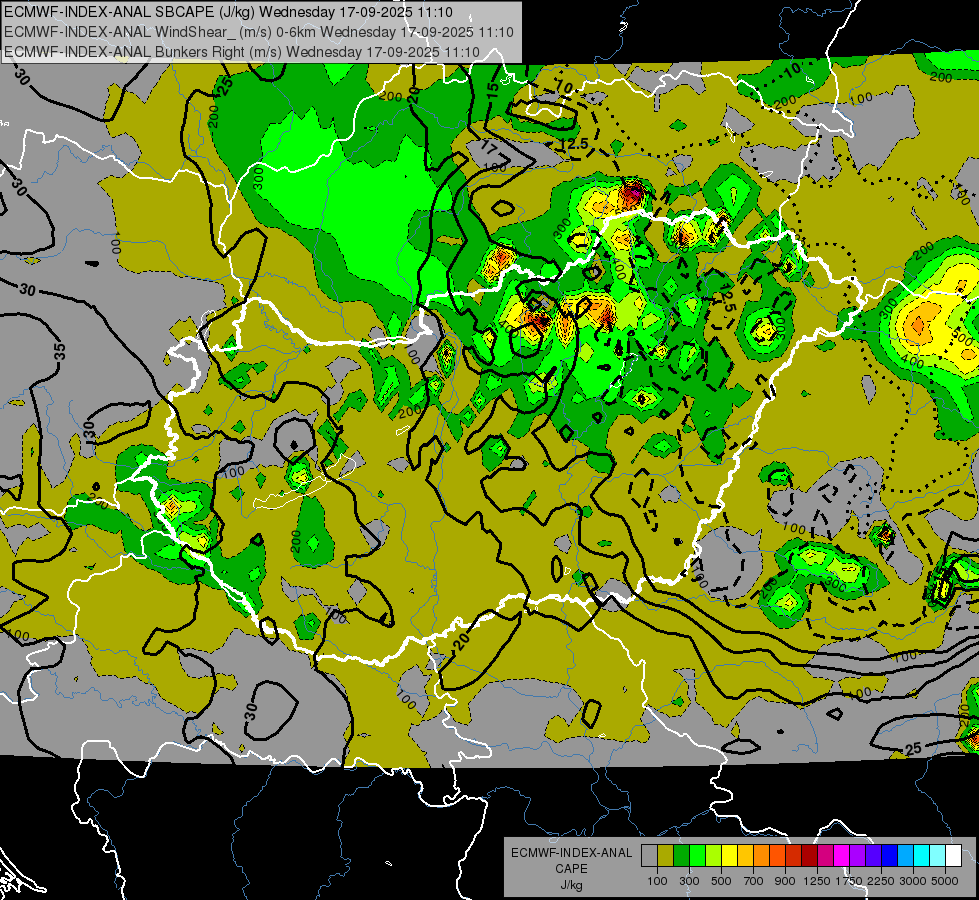
Task: Click the amber legend swatch before 700
Action: pos(745,855)
